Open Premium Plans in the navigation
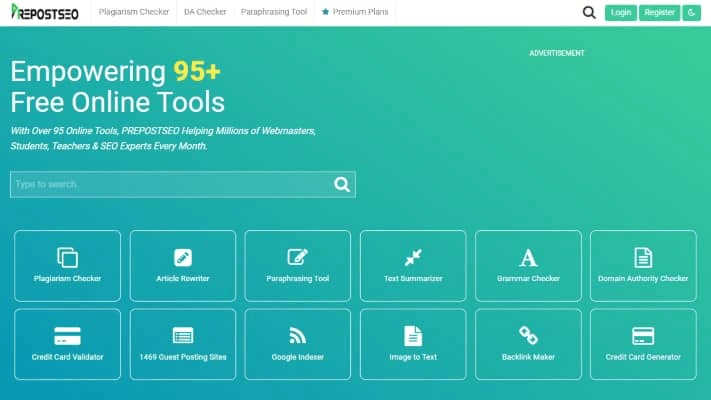Viewport: 711px width, 400px height. pyautogui.click(x=360, y=12)
